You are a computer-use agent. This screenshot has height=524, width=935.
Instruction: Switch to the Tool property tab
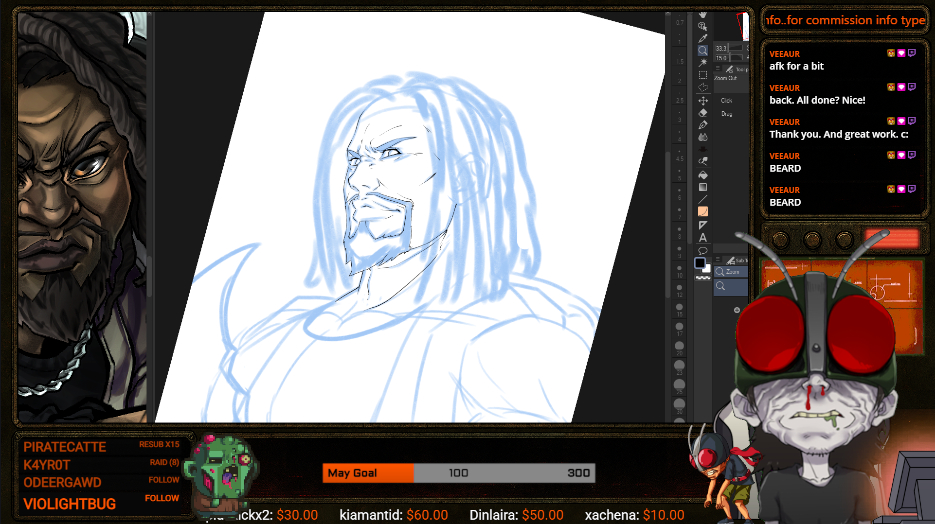[x=740, y=70]
